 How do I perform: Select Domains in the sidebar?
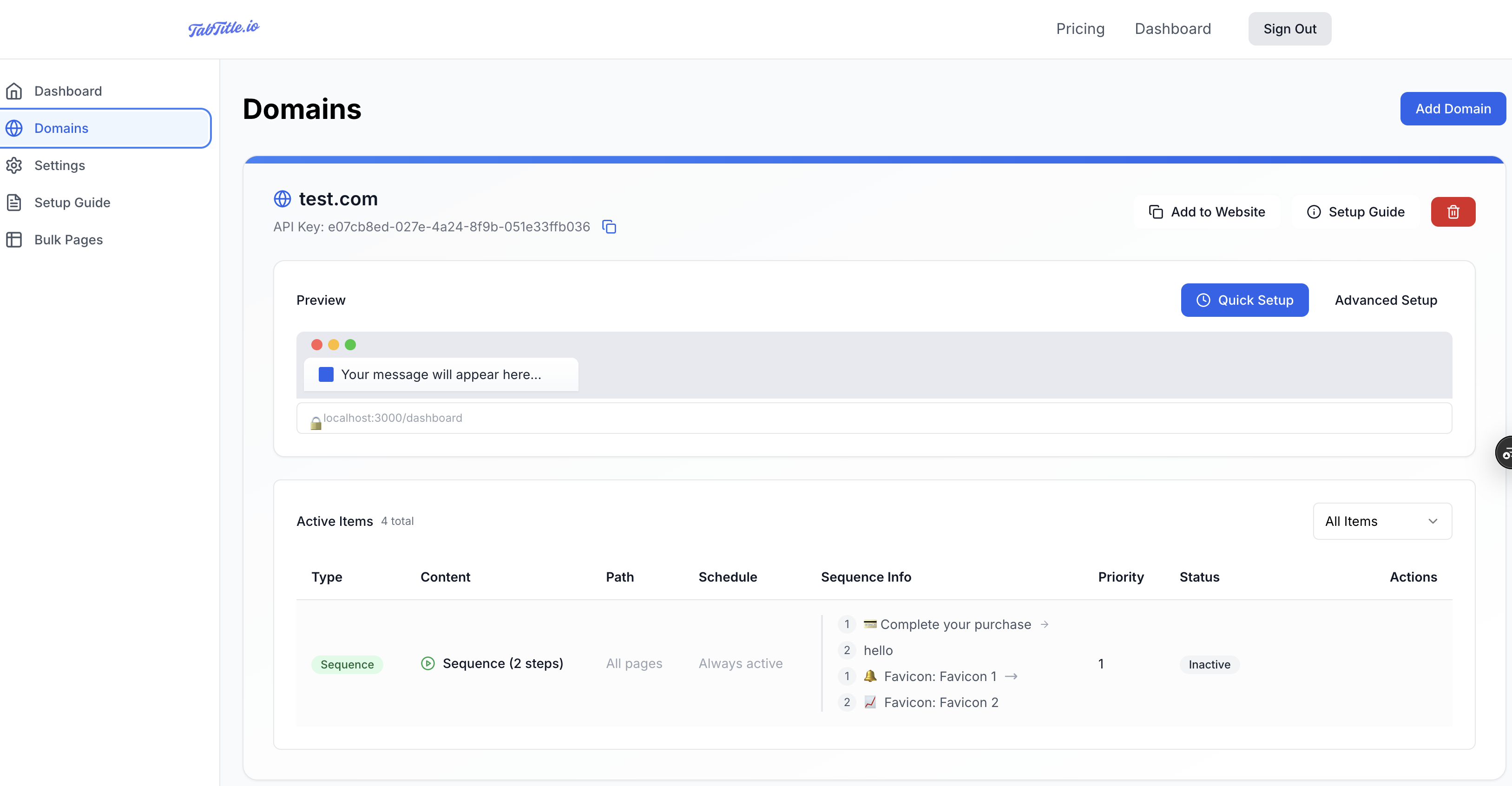[105, 128]
